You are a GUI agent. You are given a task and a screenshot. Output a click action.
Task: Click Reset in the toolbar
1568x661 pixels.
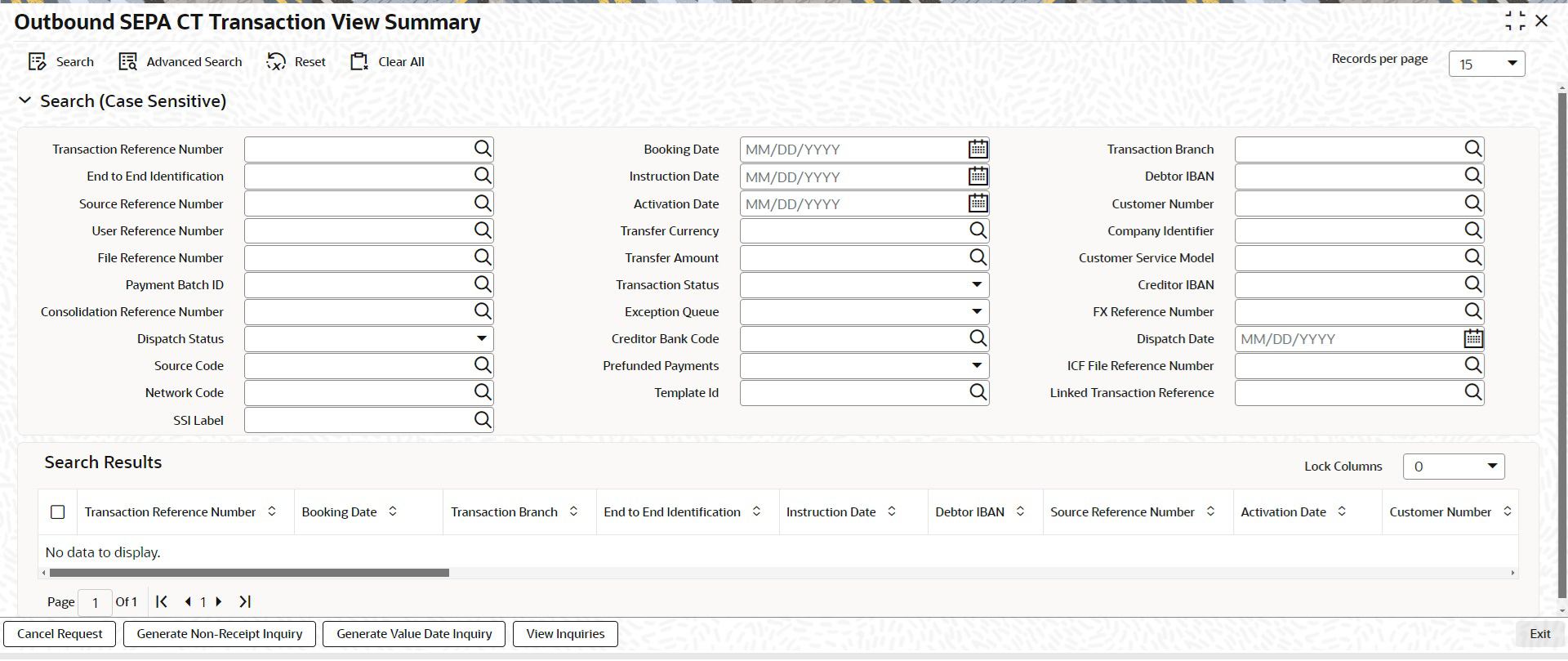(x=296, y=62)
